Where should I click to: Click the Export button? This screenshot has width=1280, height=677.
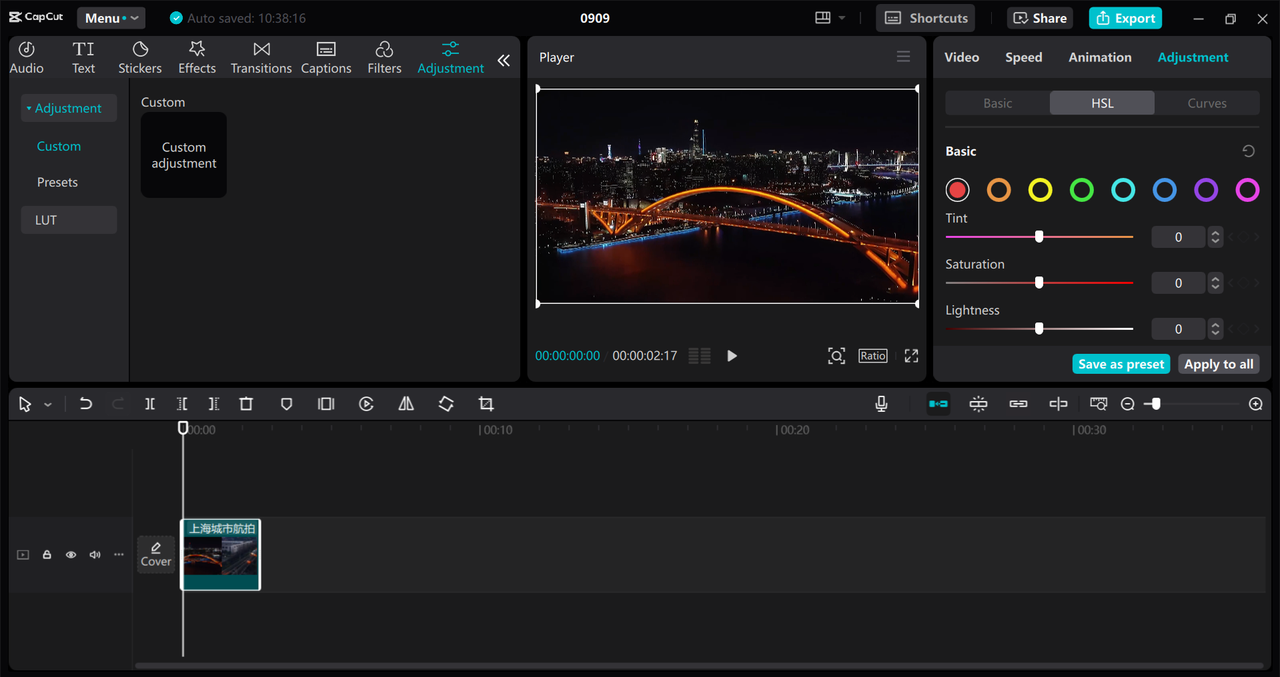pos(1125,18)
